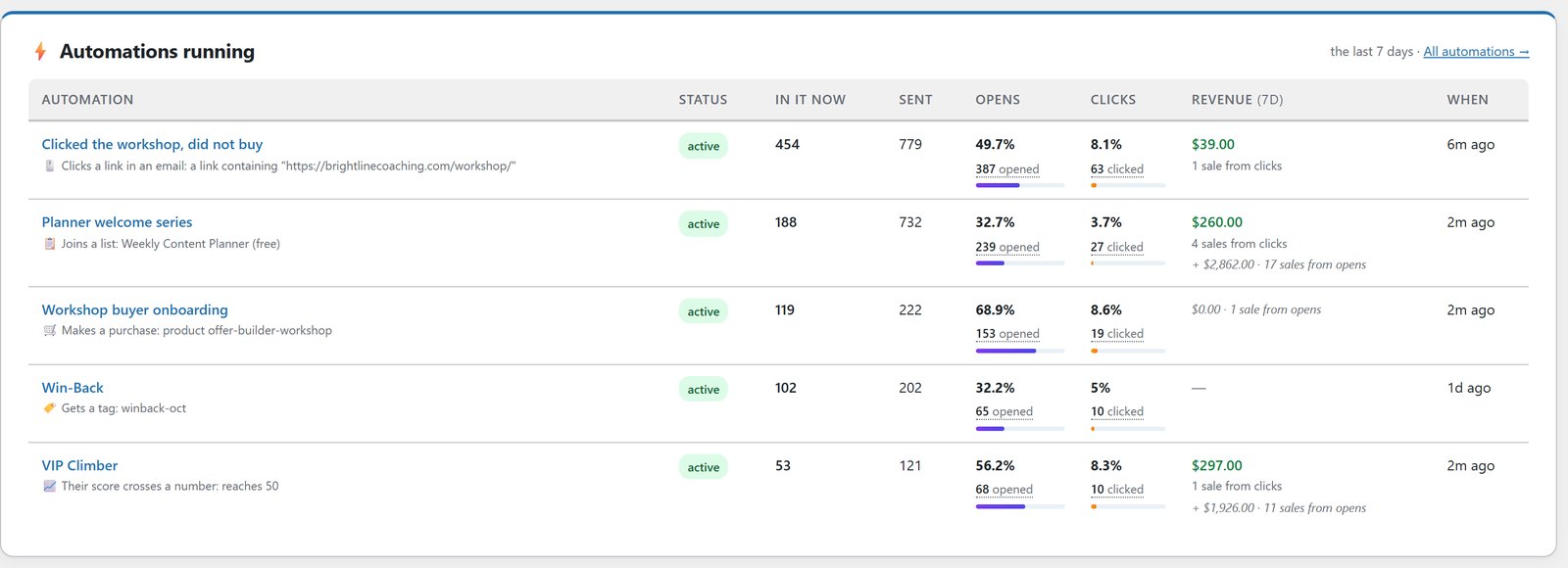Click the WHEN column header
This screenshot has height=568, width=1568.
tap(1467, 100)
